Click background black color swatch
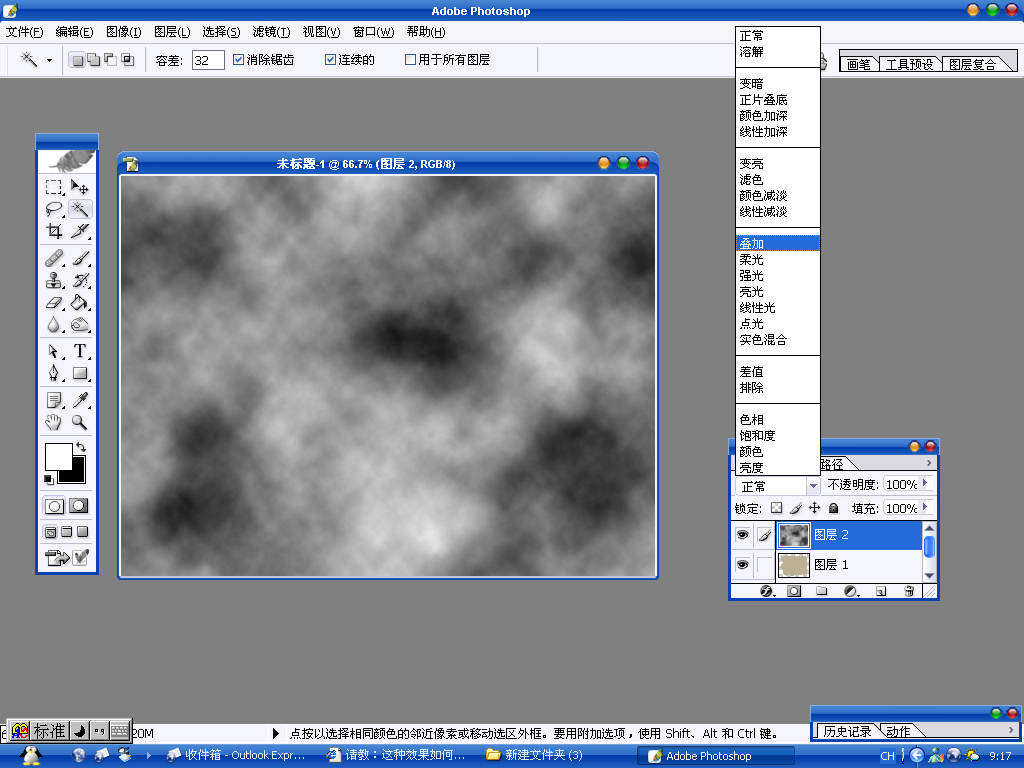 coord(74,474)
